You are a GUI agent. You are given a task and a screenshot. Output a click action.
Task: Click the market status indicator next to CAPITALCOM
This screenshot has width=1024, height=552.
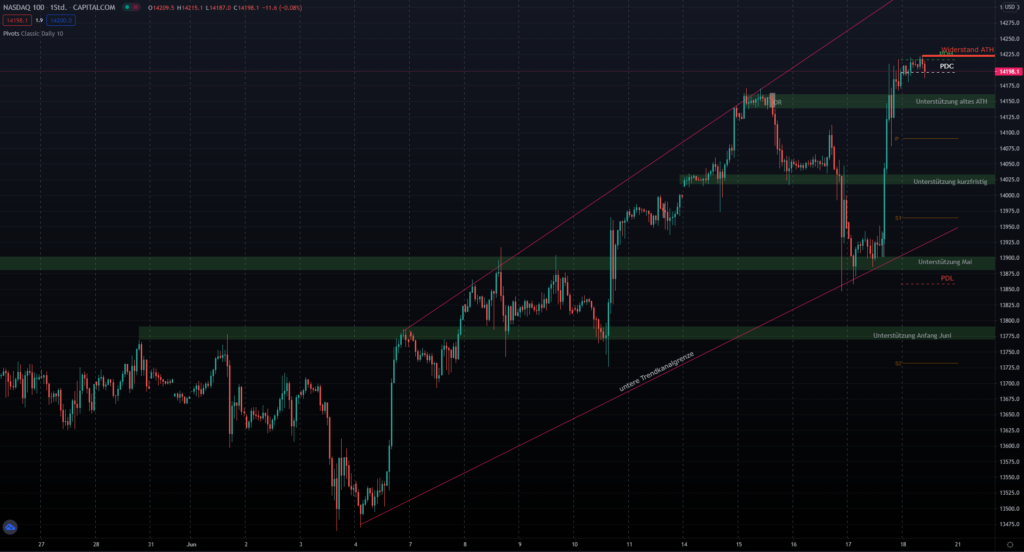point(128,8)
